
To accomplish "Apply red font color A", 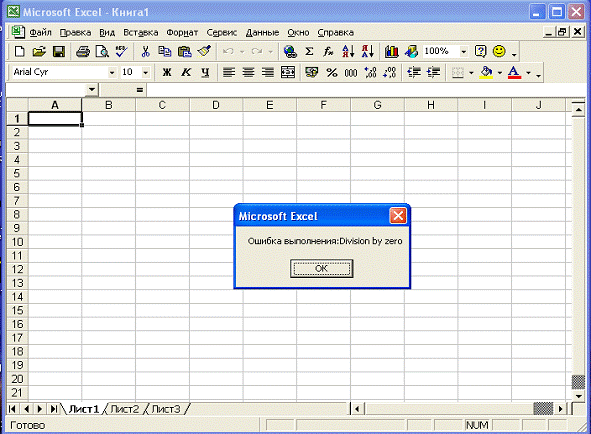I will click(x=514, y=72).
